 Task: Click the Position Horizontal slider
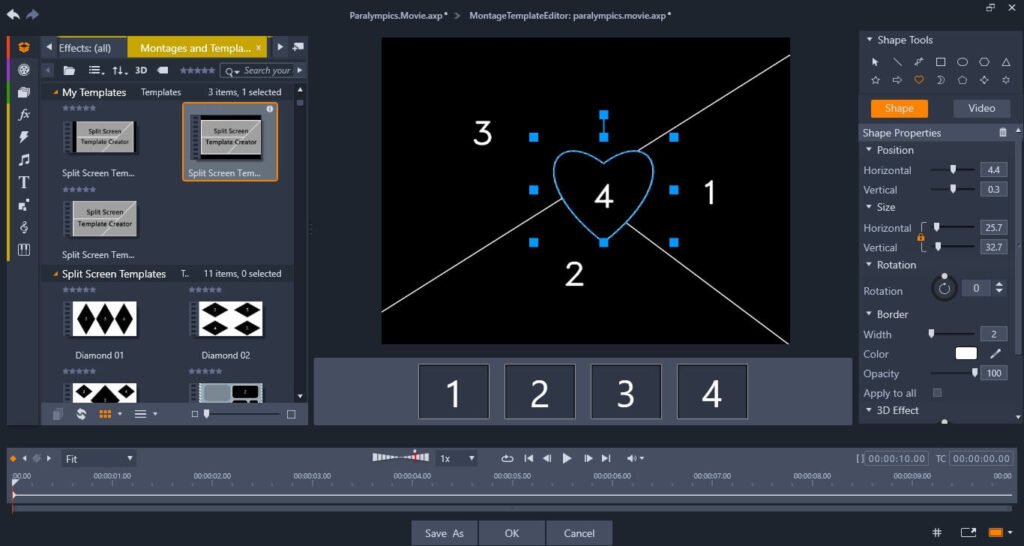tap(953, 170)
